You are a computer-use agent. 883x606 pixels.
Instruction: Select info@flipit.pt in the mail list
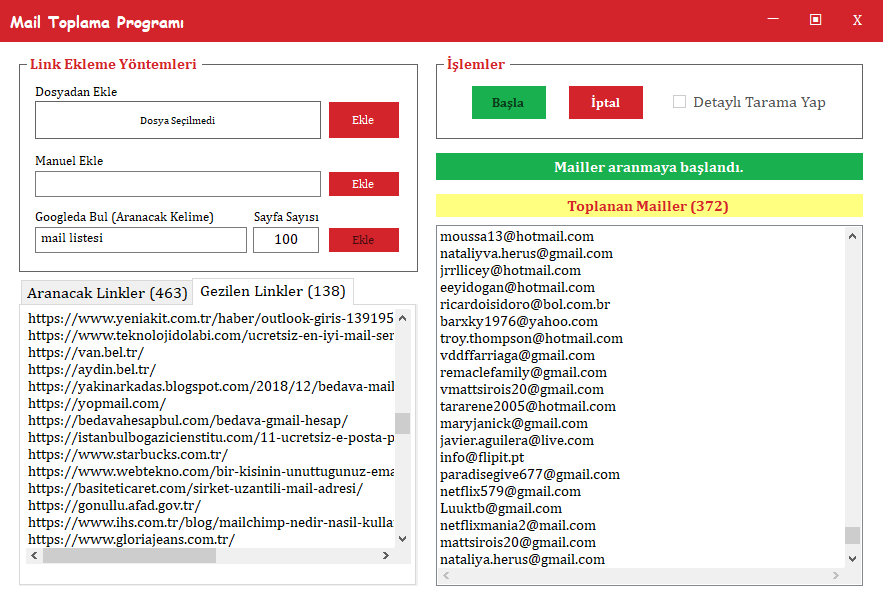point(482,457)
